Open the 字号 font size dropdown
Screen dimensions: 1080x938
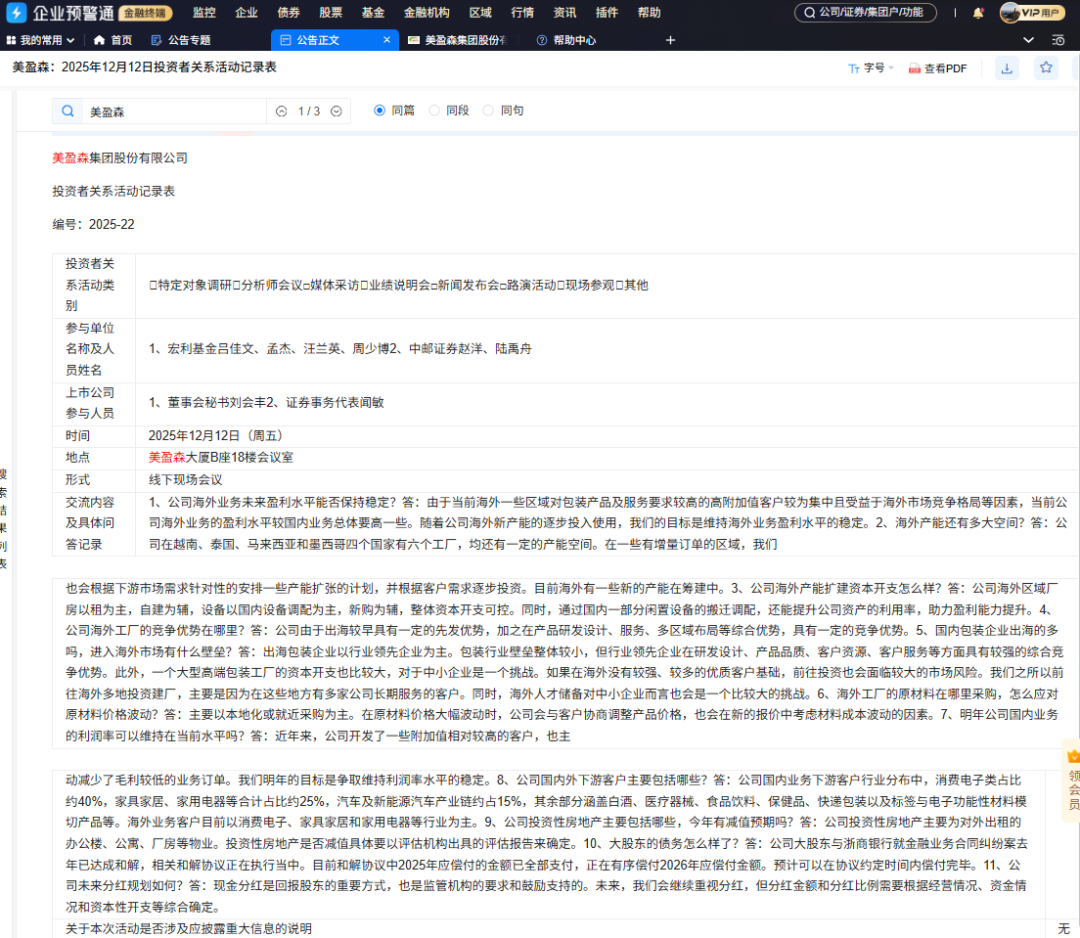click(871, 68)
